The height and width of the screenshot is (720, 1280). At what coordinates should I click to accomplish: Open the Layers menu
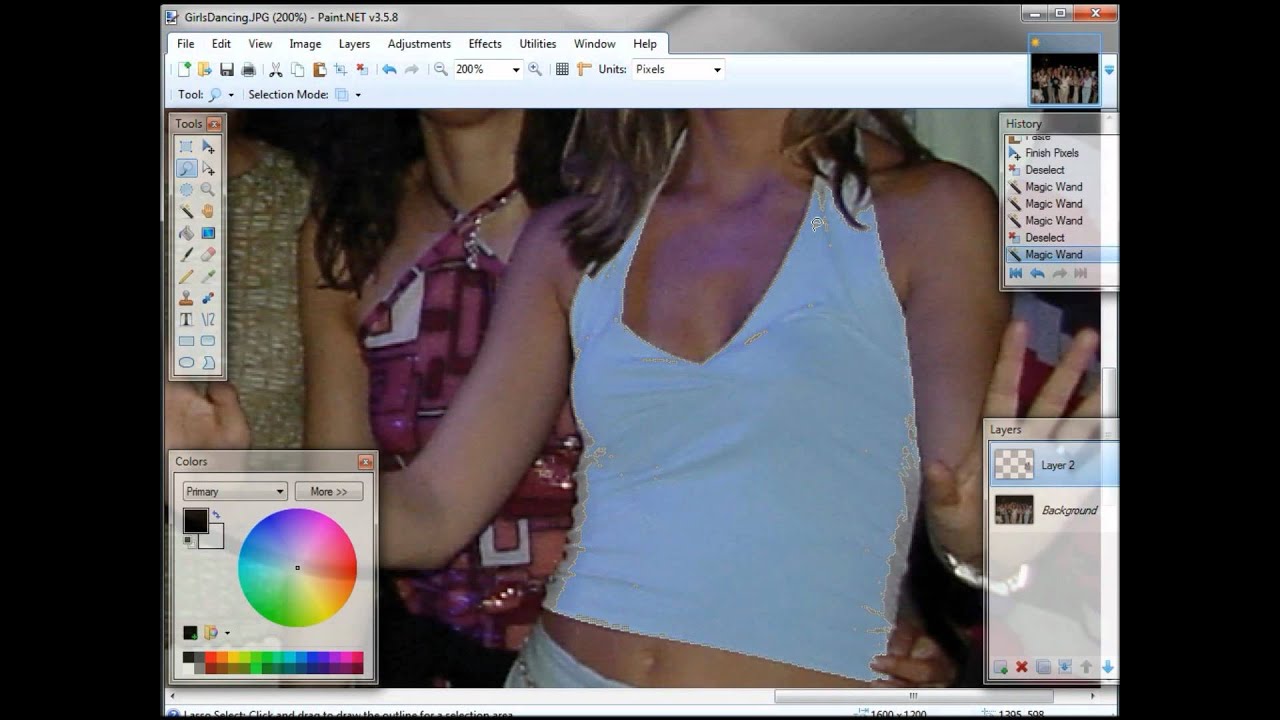(x=354, y=44)
